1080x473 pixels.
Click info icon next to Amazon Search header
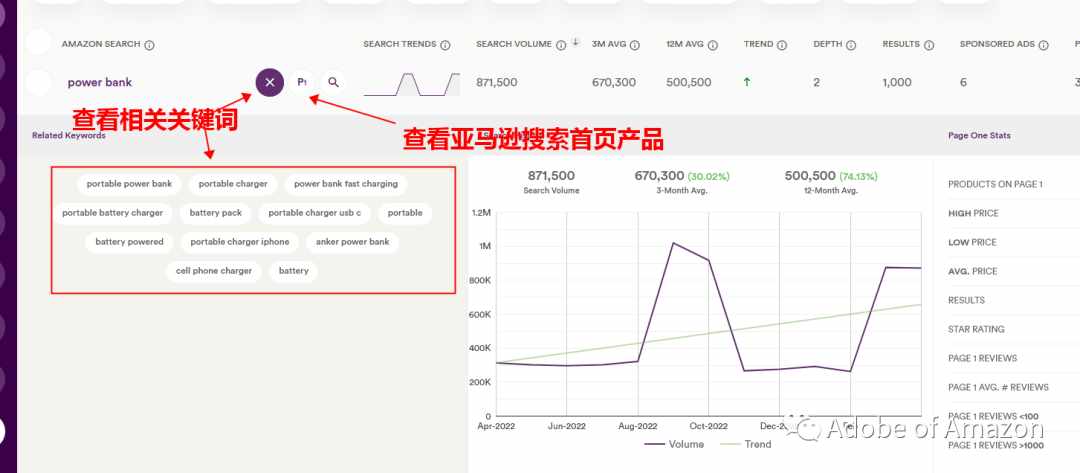149,45
